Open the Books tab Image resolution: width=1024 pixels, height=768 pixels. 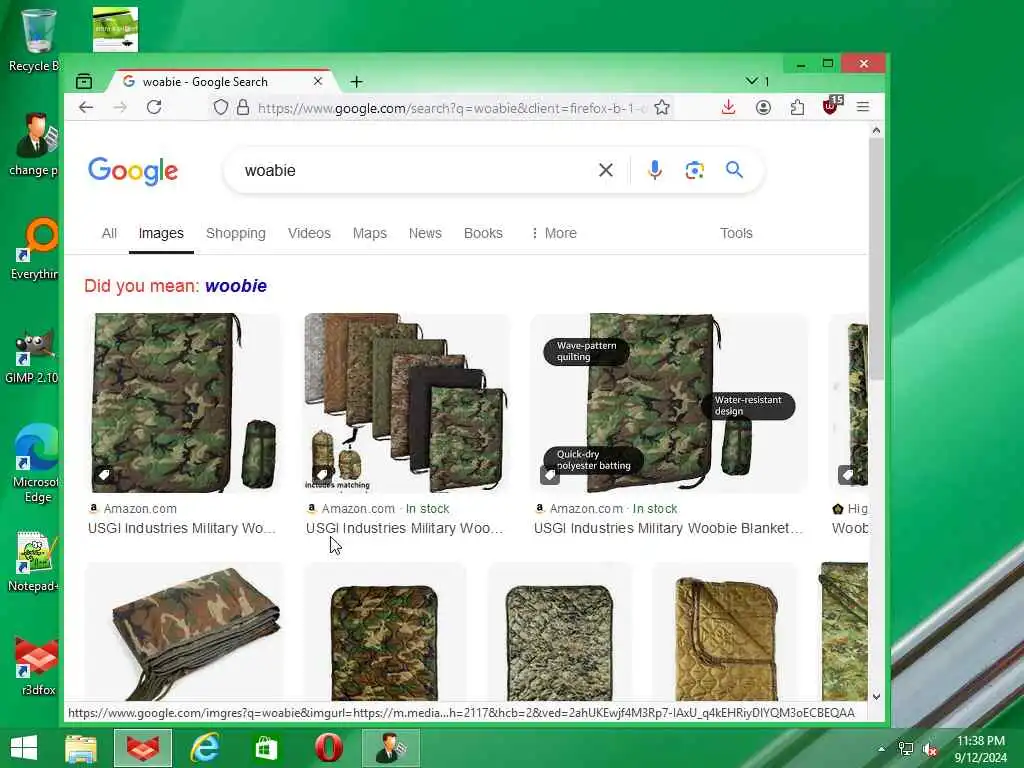coord(483,233)
